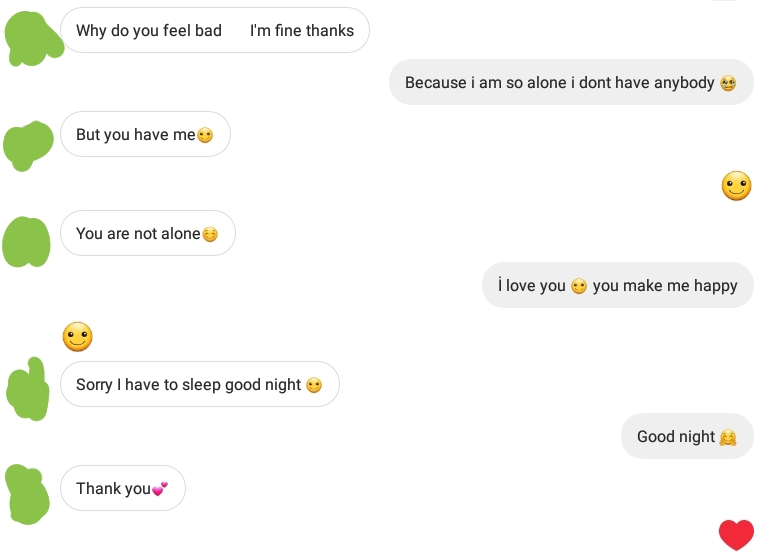
Task: Click the avatar beside 'Why do you feel bad'
Action: click(33, 38)
